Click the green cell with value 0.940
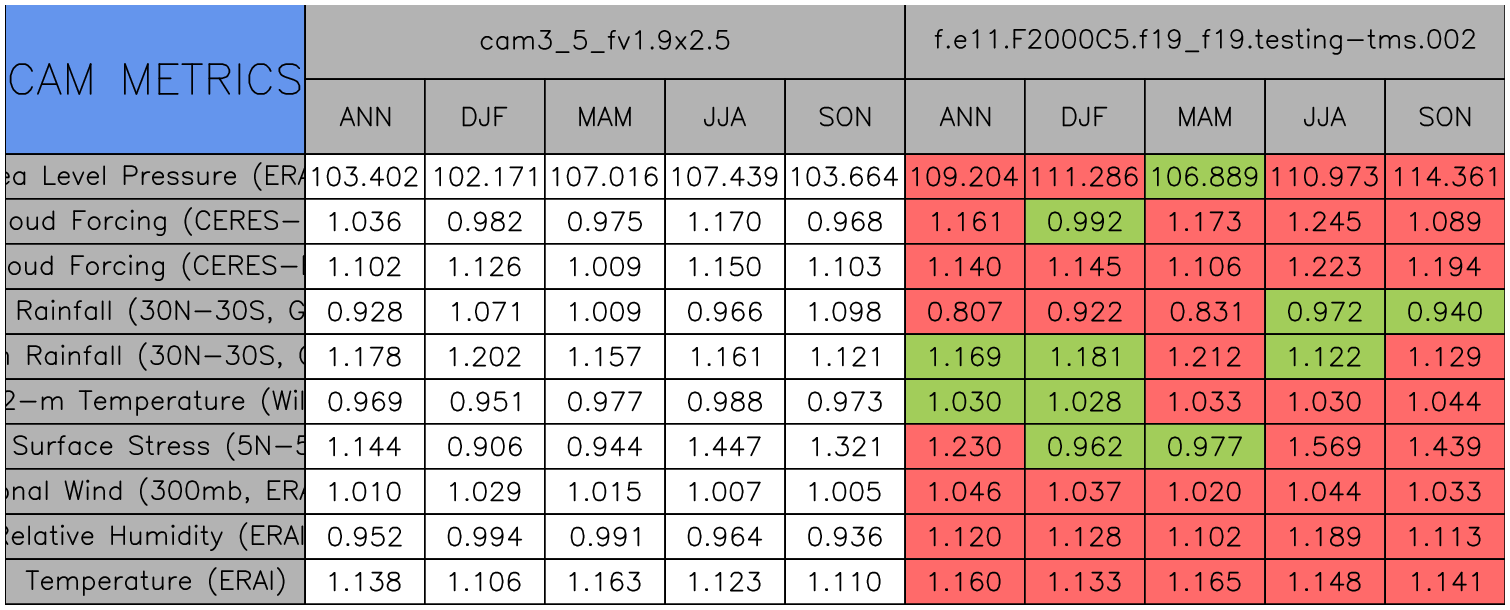1510x610 pixels. pos(1445,311)
